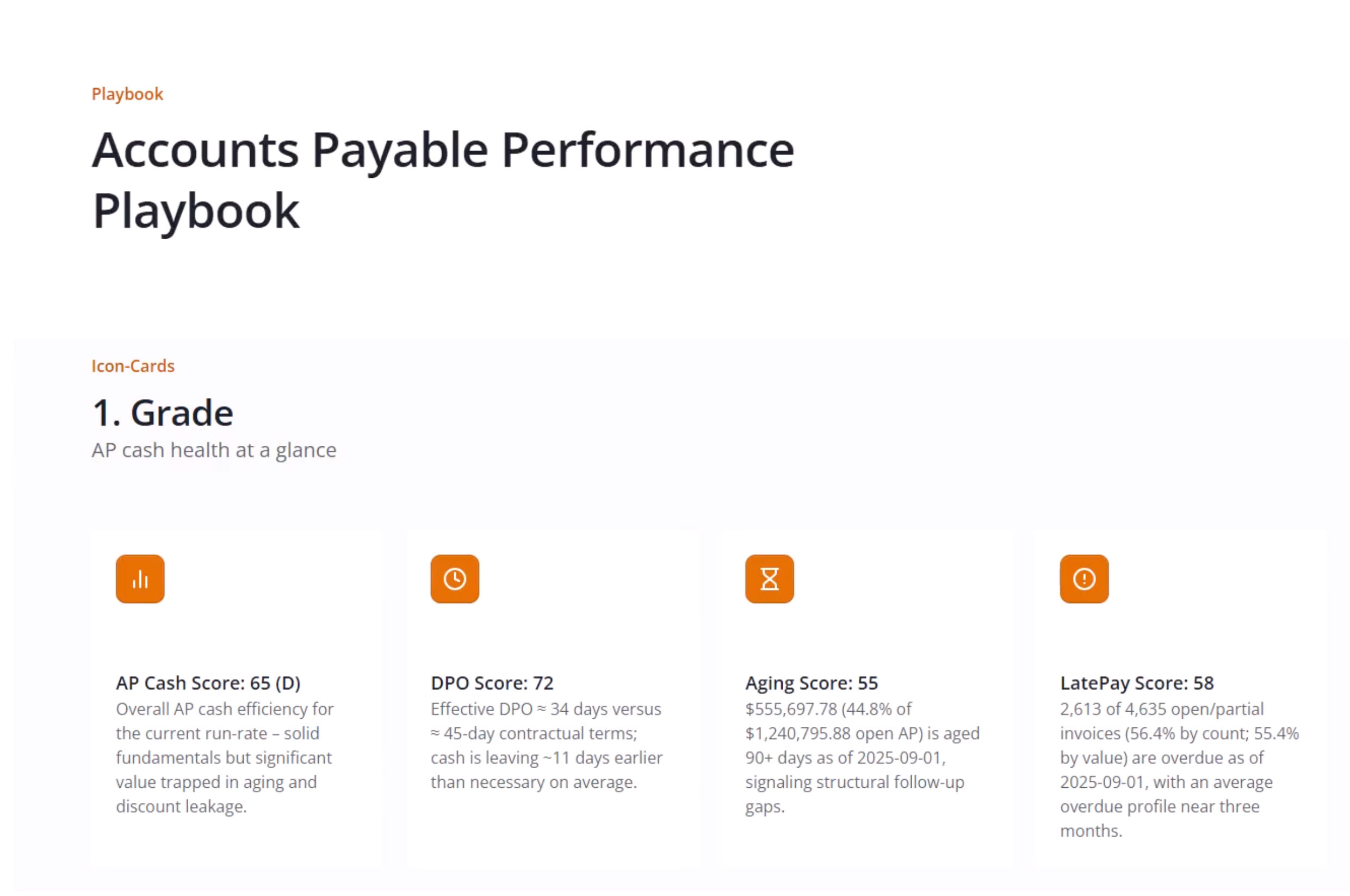This screenshot has height=896, width=1350.
Task: Click the alert icon above LatePay Score
Action: tap(1083, 579)
